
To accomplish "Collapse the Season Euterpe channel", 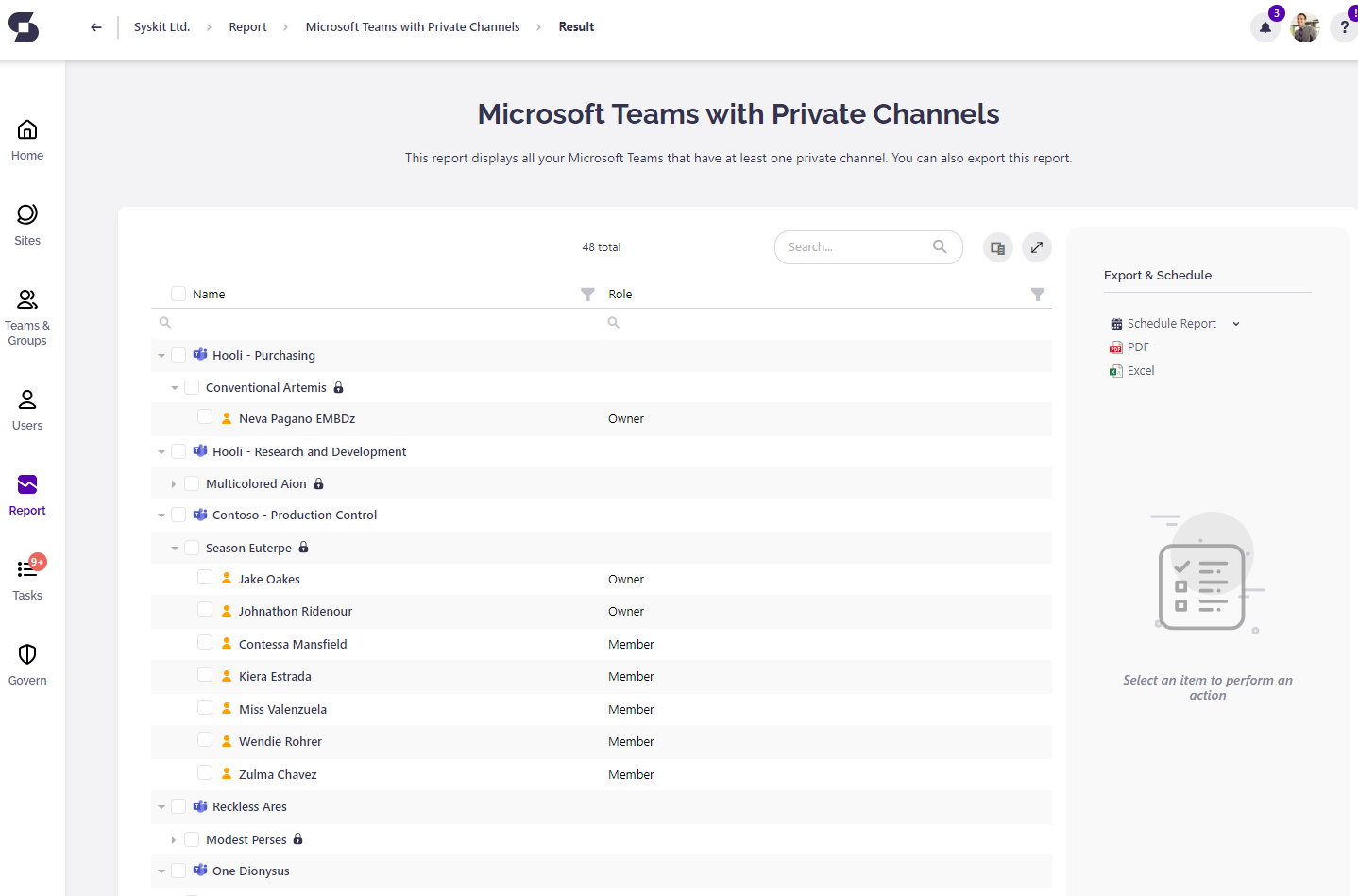I will click(174, 548).
